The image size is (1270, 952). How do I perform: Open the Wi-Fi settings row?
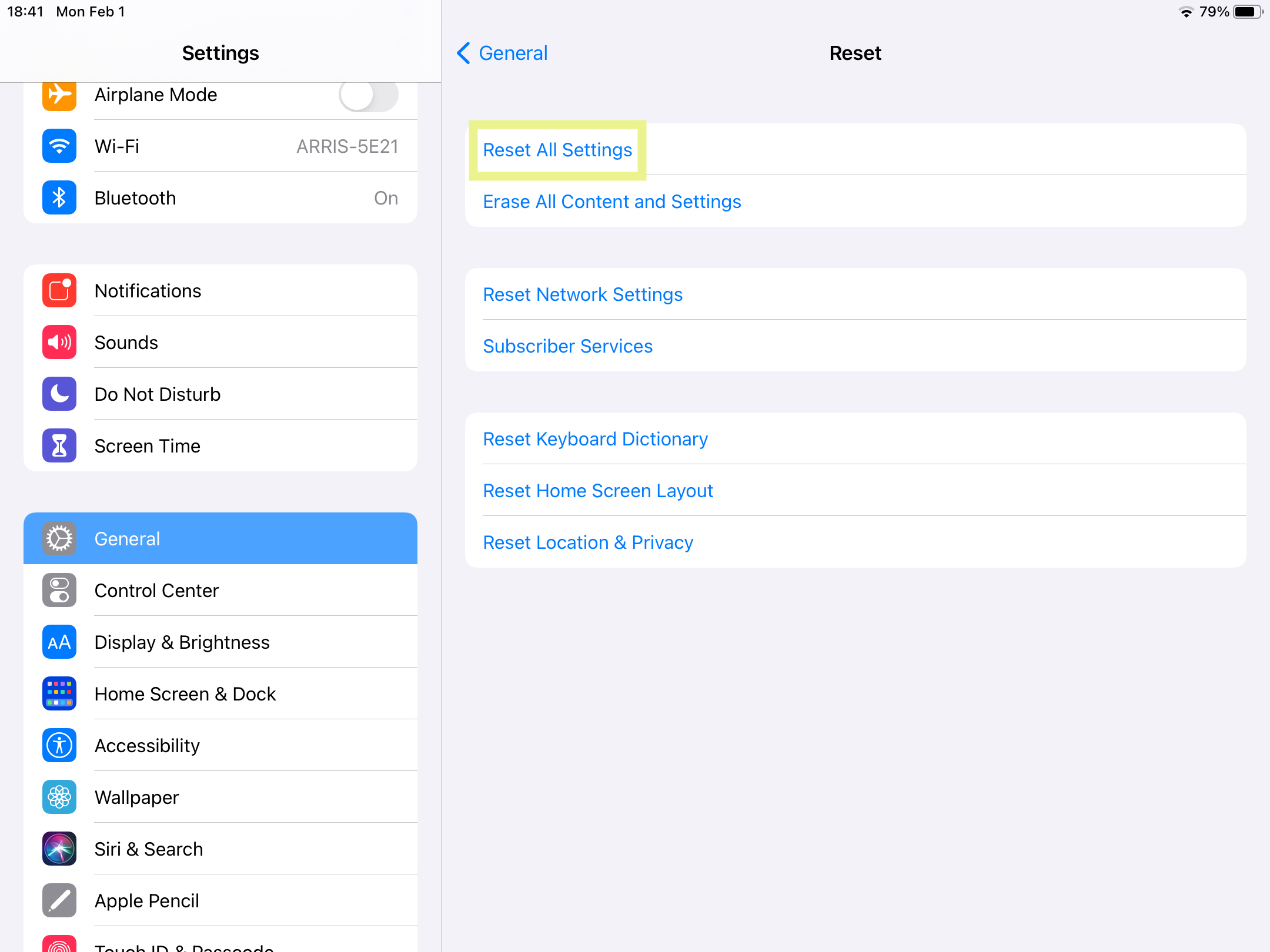tap(235, 146)
